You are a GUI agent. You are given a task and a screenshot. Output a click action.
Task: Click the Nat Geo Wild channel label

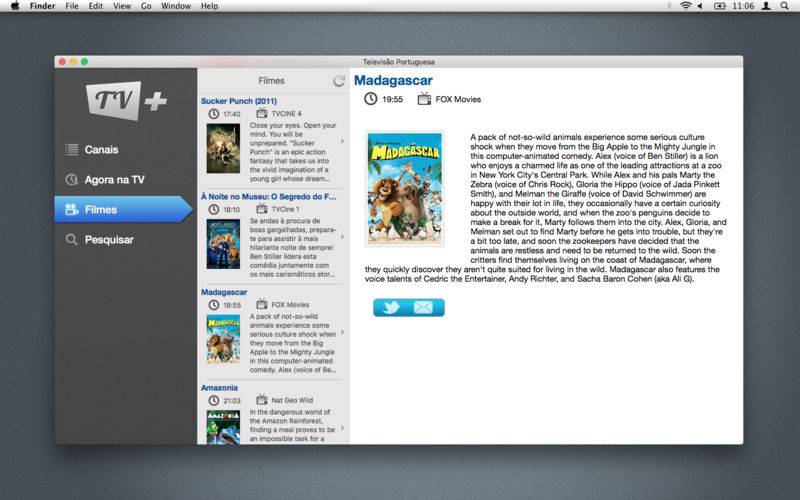pyautogui.click(x=292, y=401)
